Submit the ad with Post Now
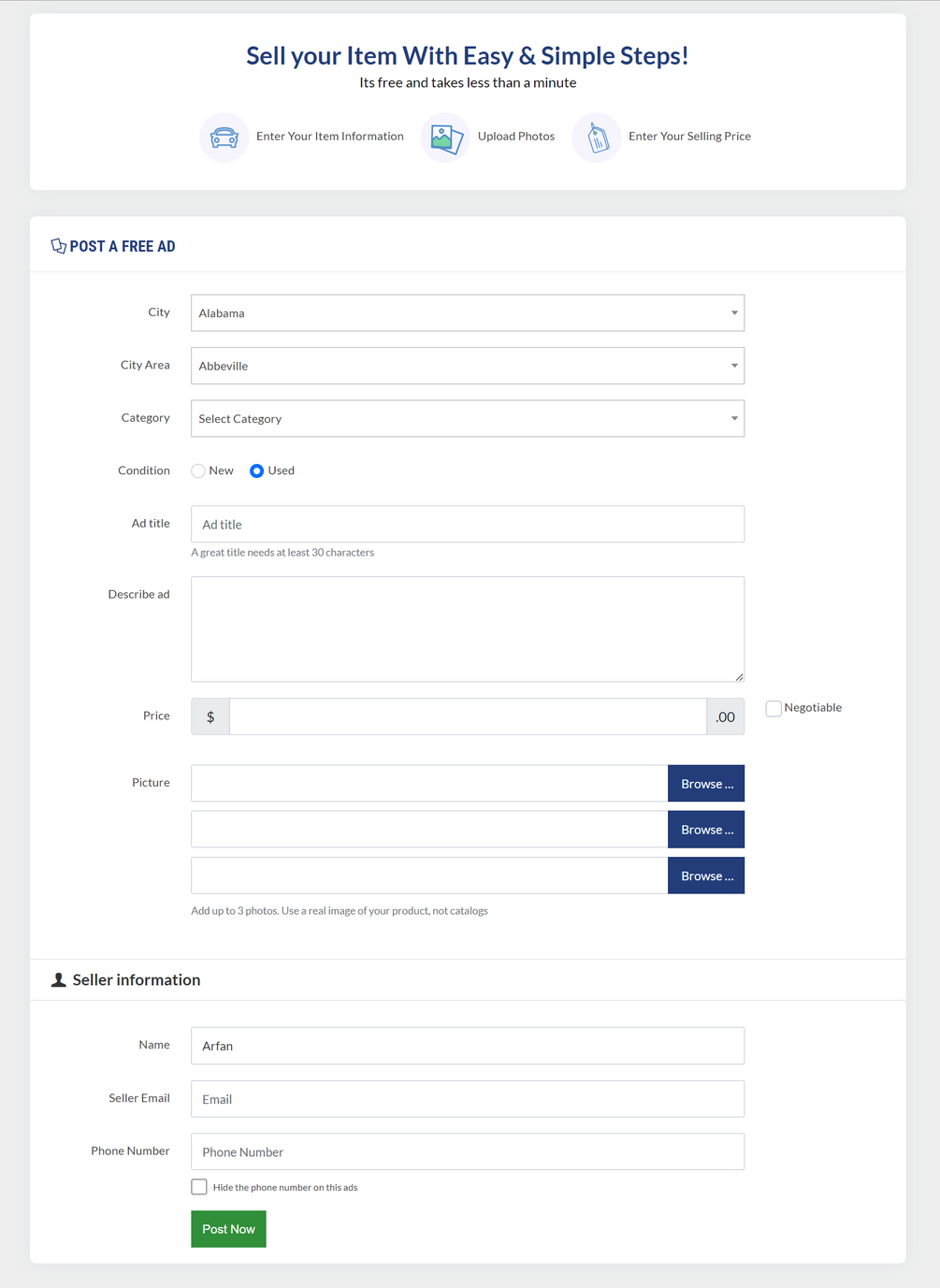The width and height of the screenshot is (940, 1288). (228, 1229)
